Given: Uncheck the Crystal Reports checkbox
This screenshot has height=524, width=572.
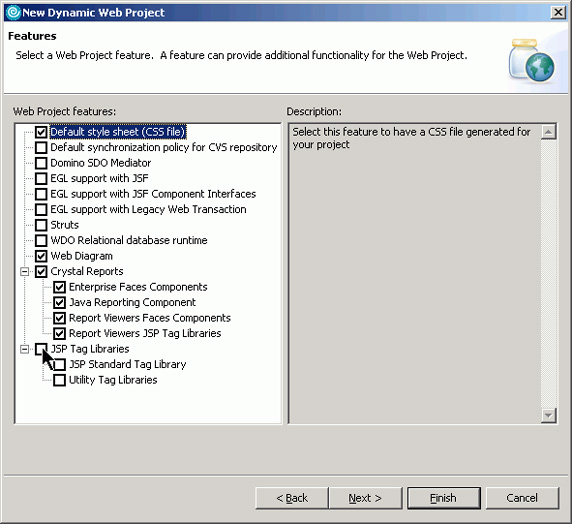Looking at the screenshot, I should [41, 271].
